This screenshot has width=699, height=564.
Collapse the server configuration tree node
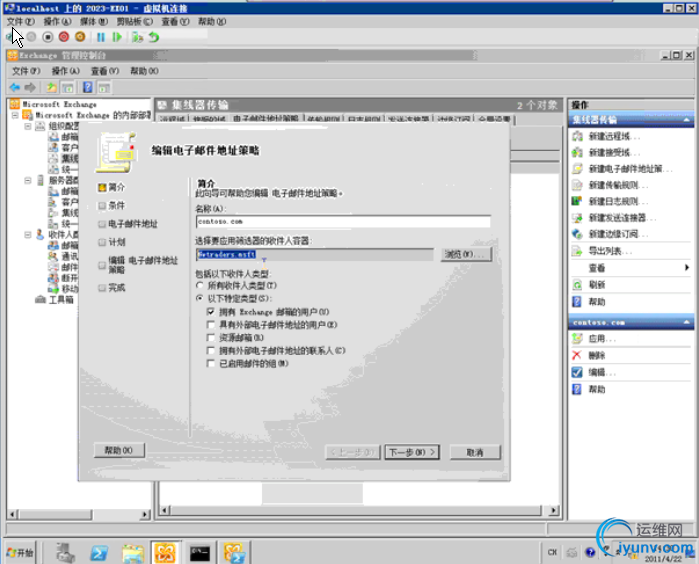[28, 180]
